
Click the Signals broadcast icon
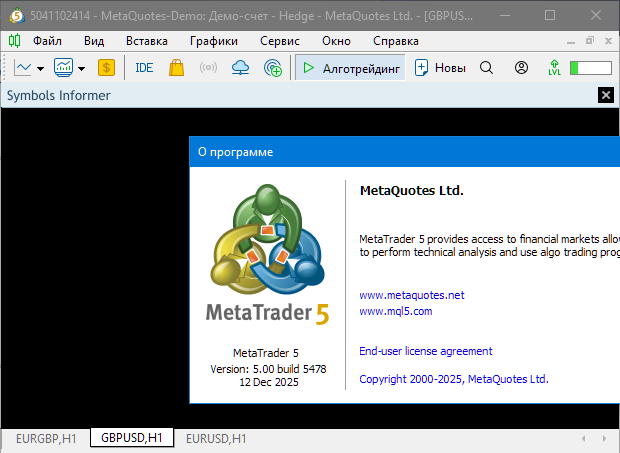(208, 68)
